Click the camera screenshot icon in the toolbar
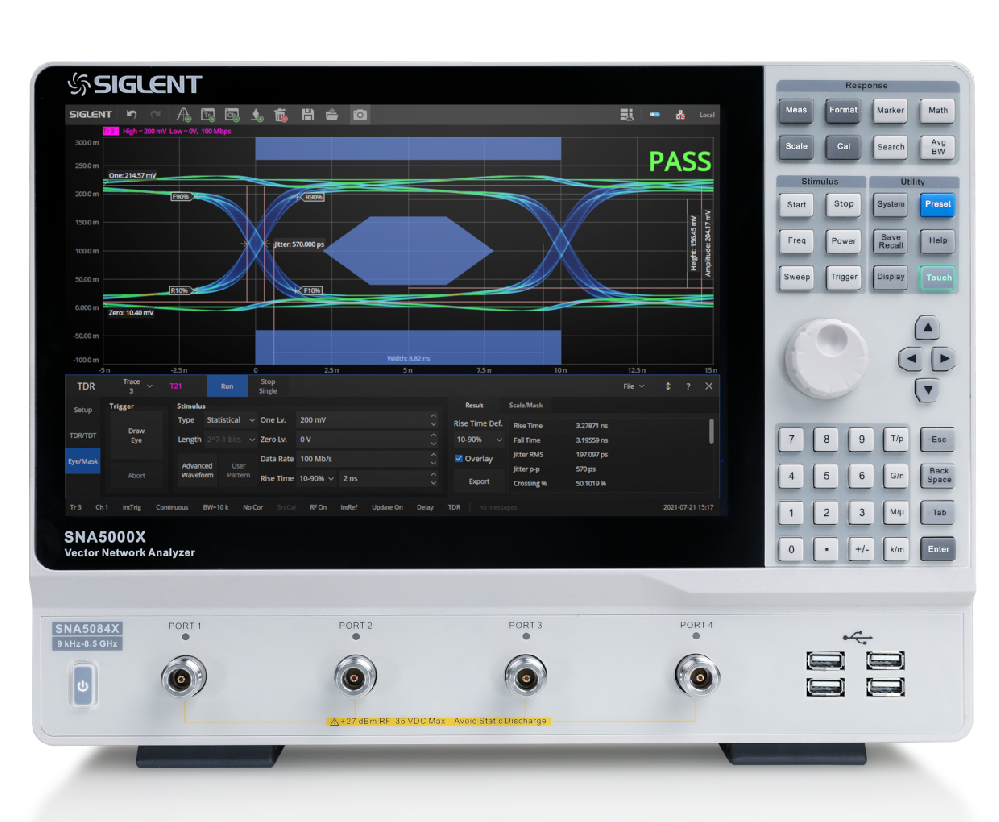Image resolution: width=999 pixels, height=822 pixels. pos(360,115)
